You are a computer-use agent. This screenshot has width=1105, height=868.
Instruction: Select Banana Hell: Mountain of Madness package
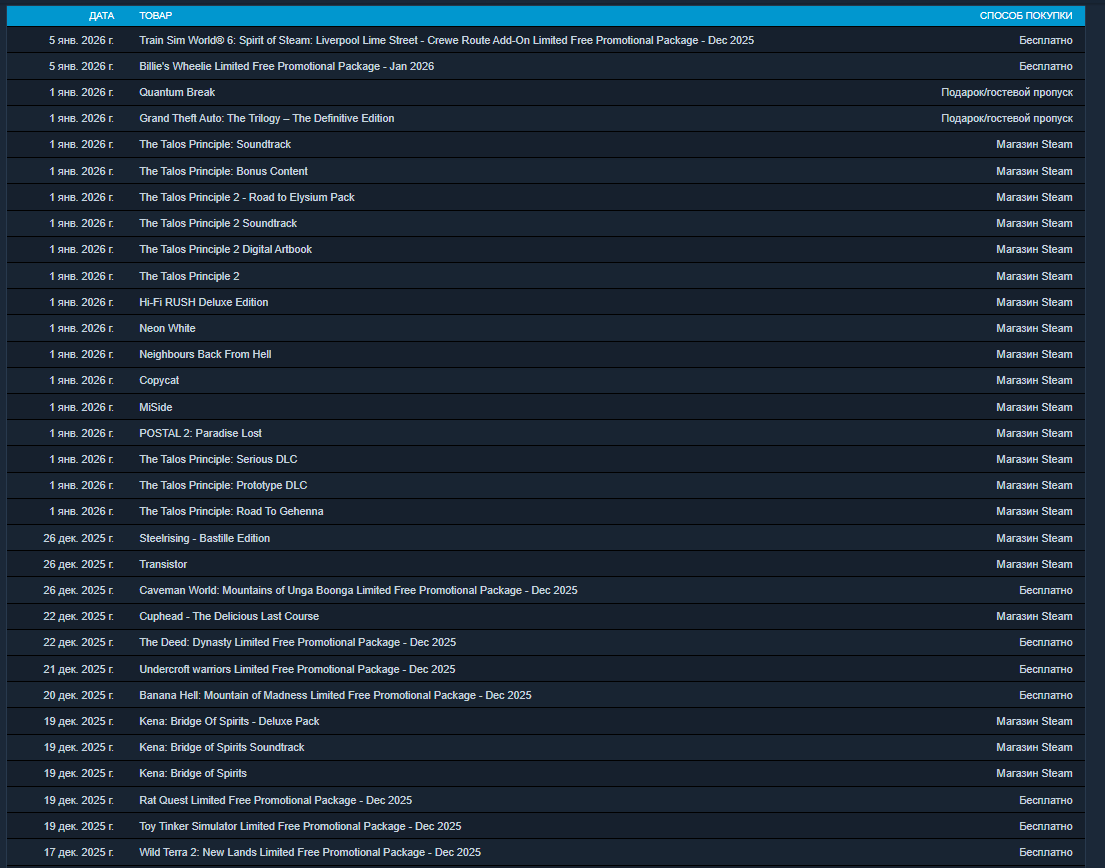point(546,695)
